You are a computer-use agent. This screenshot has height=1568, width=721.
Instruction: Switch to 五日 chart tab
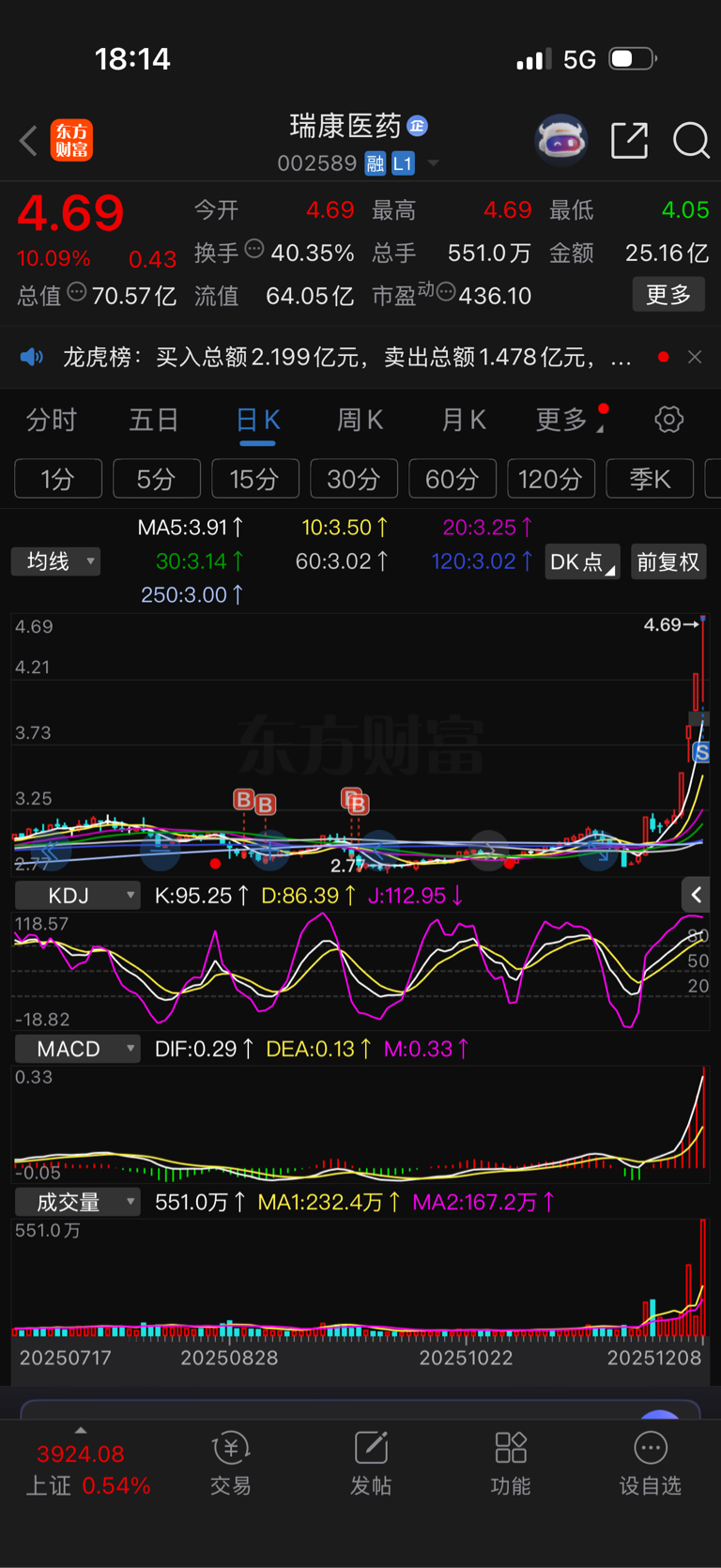coord(154,420)
